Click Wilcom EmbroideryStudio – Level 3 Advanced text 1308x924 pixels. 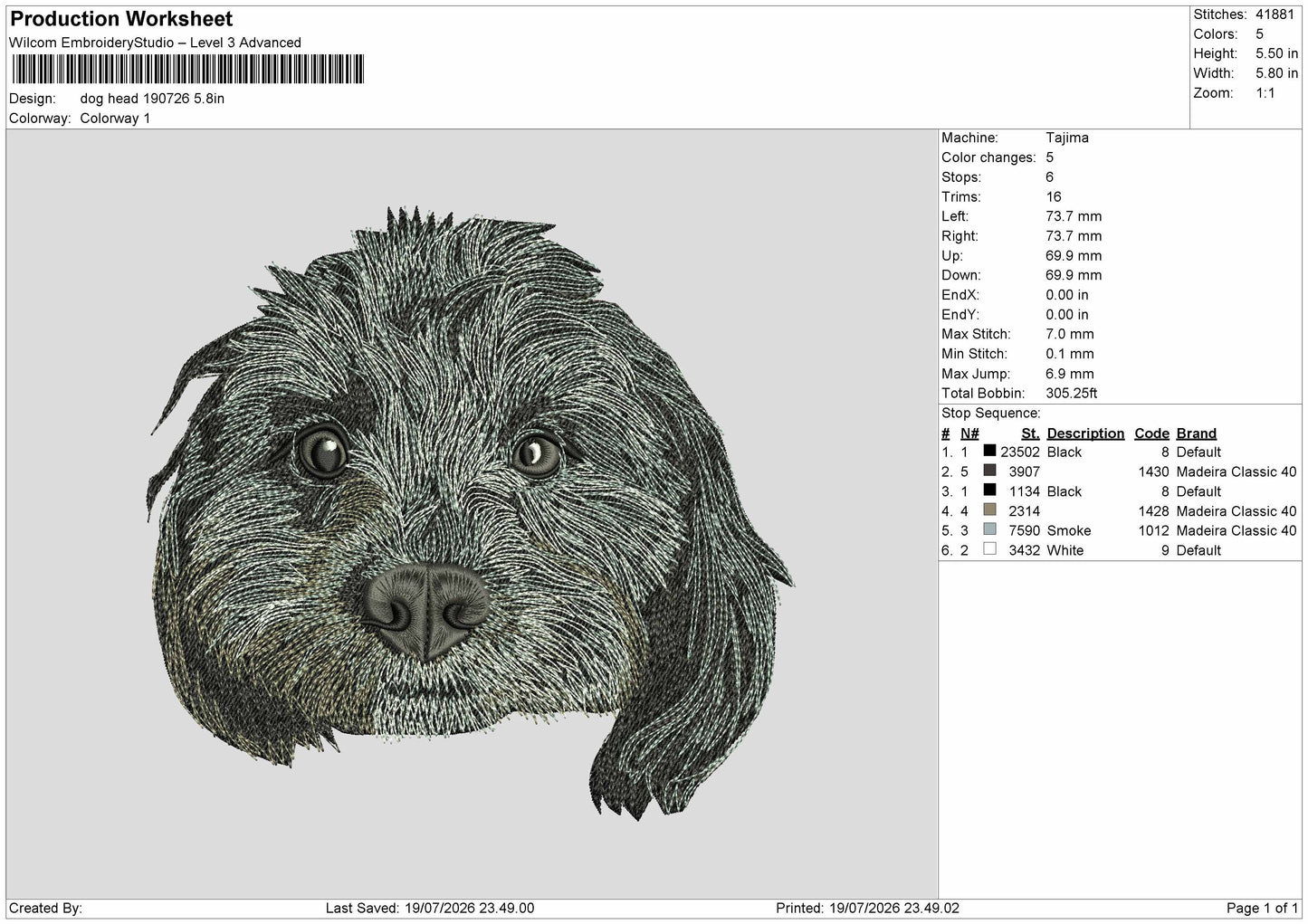tap(155, 43)
